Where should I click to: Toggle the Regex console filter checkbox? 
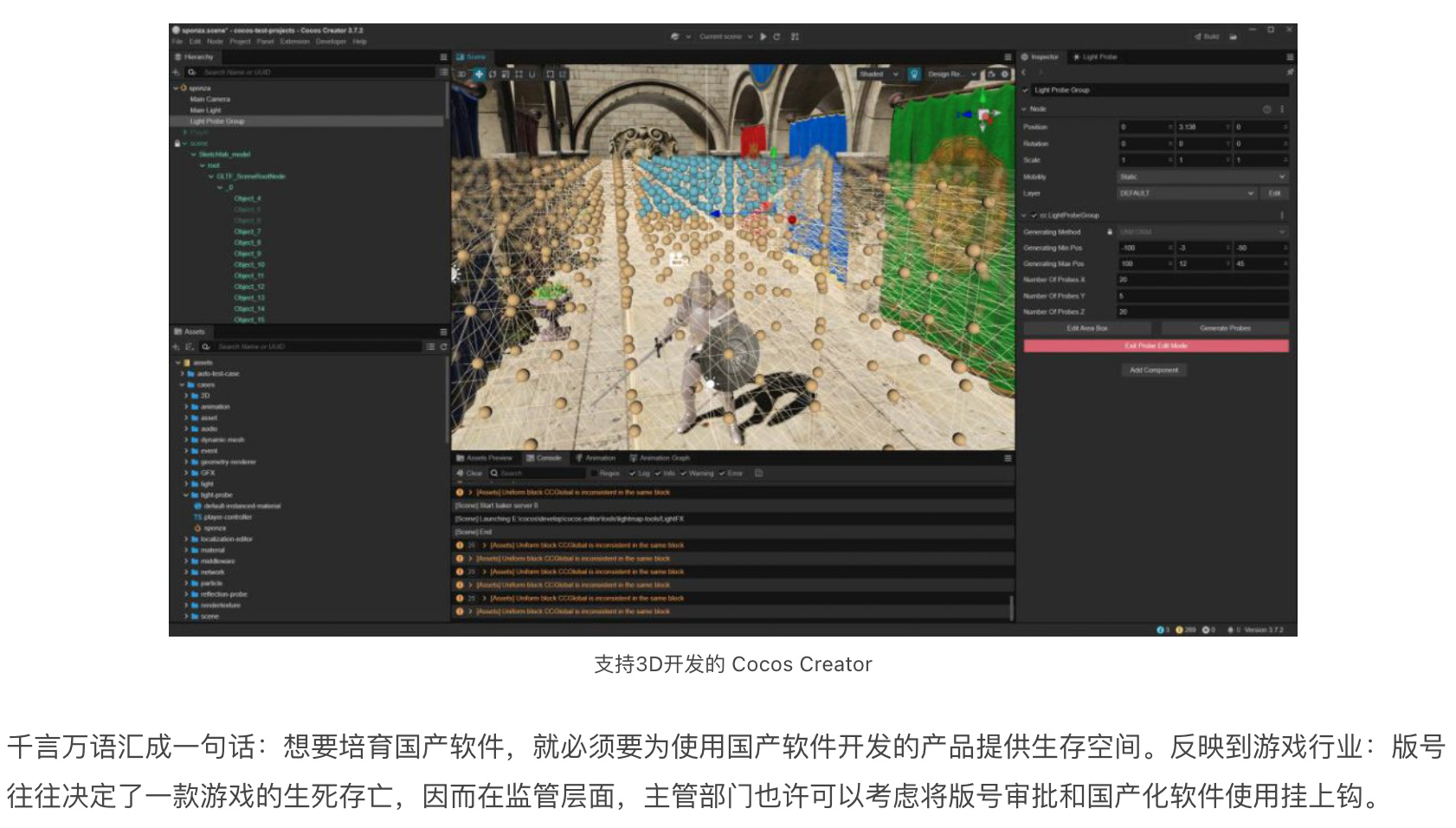point(595,474)
